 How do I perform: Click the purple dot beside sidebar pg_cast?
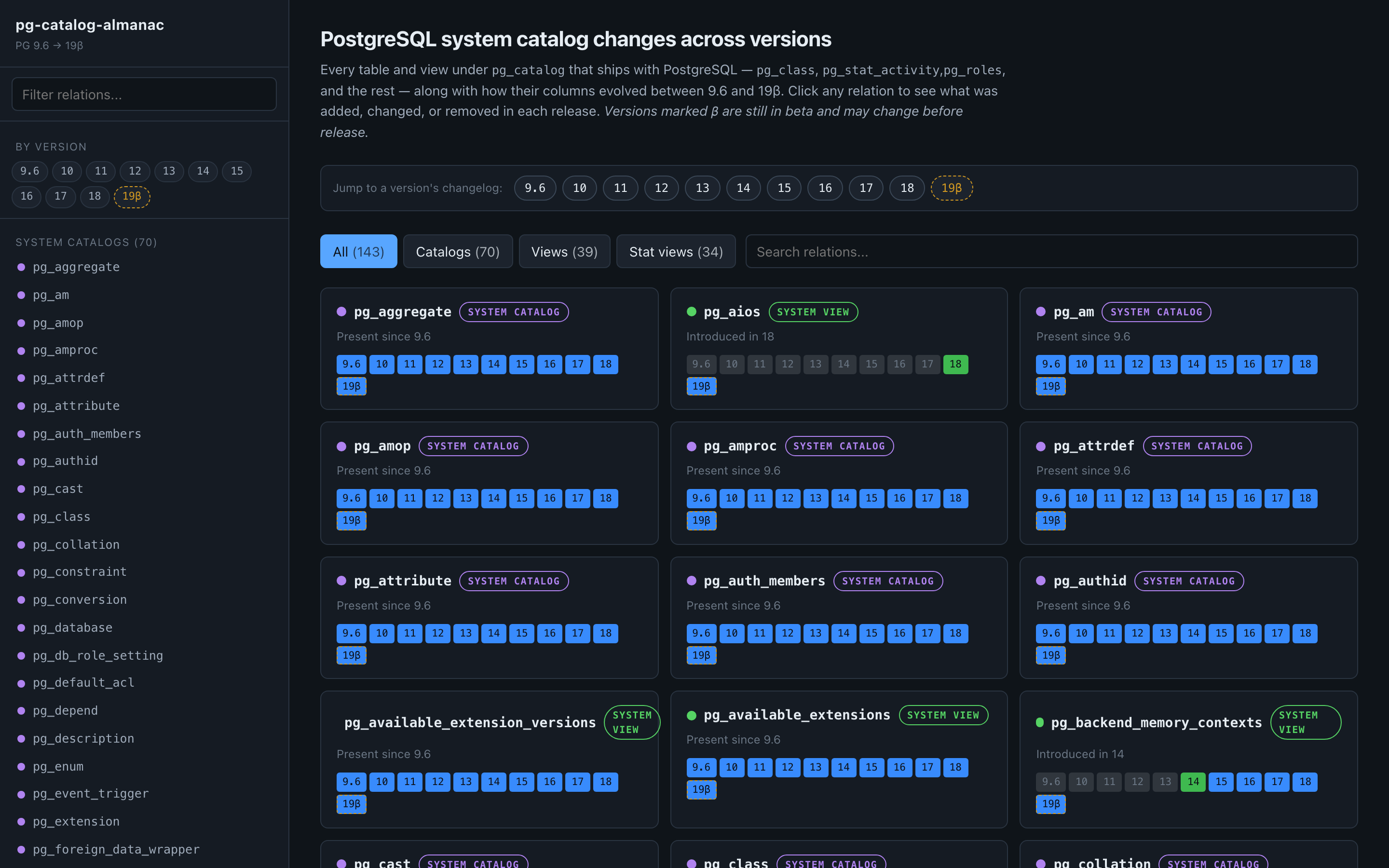point(21,489)
